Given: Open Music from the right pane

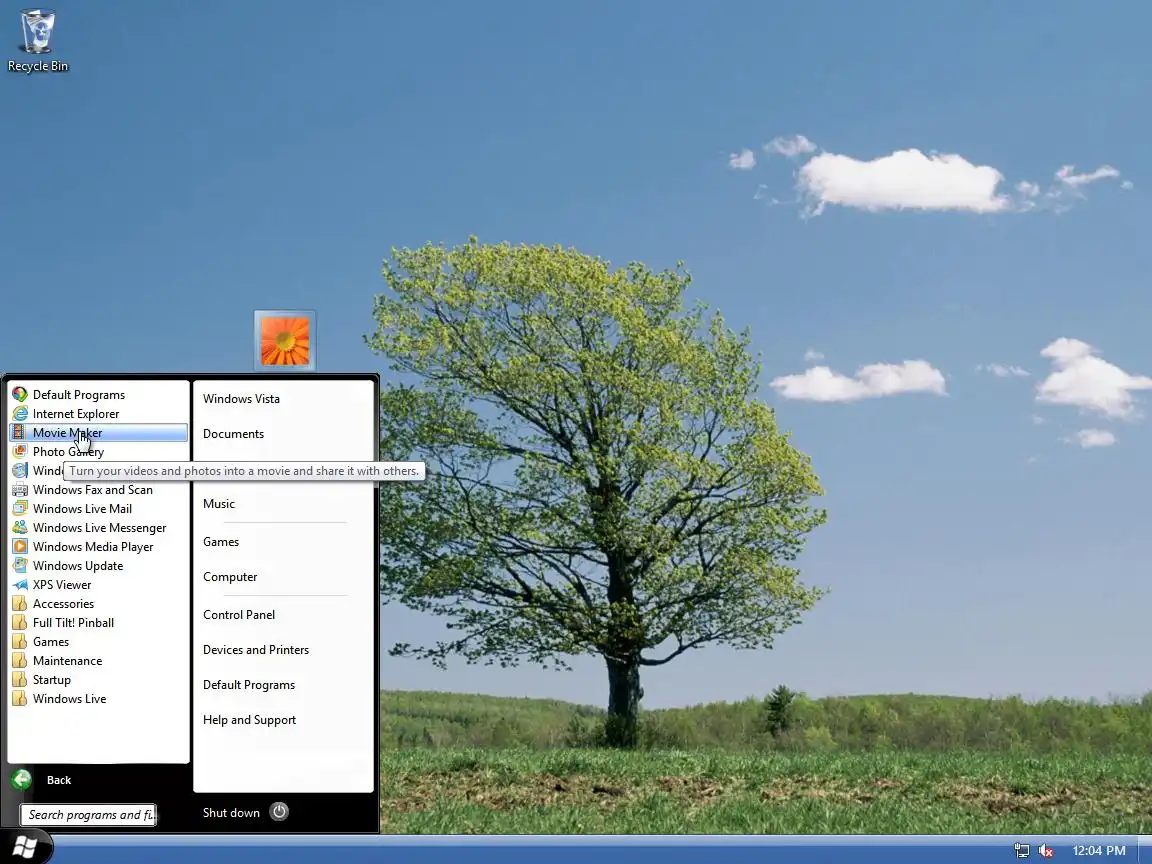Looking at the screenshot, I should click(219, 504).
